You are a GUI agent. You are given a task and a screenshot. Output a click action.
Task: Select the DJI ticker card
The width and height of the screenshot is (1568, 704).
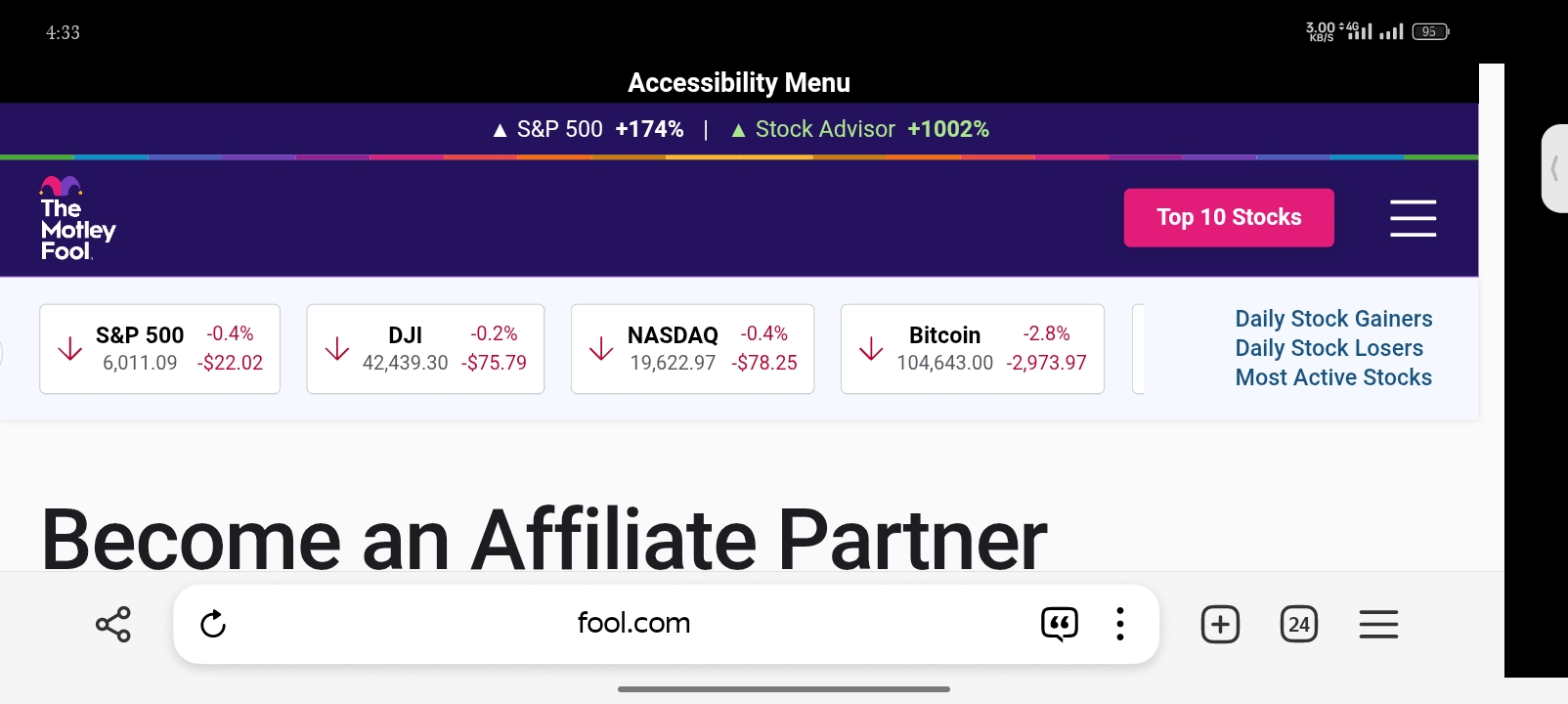coord(425,349)
